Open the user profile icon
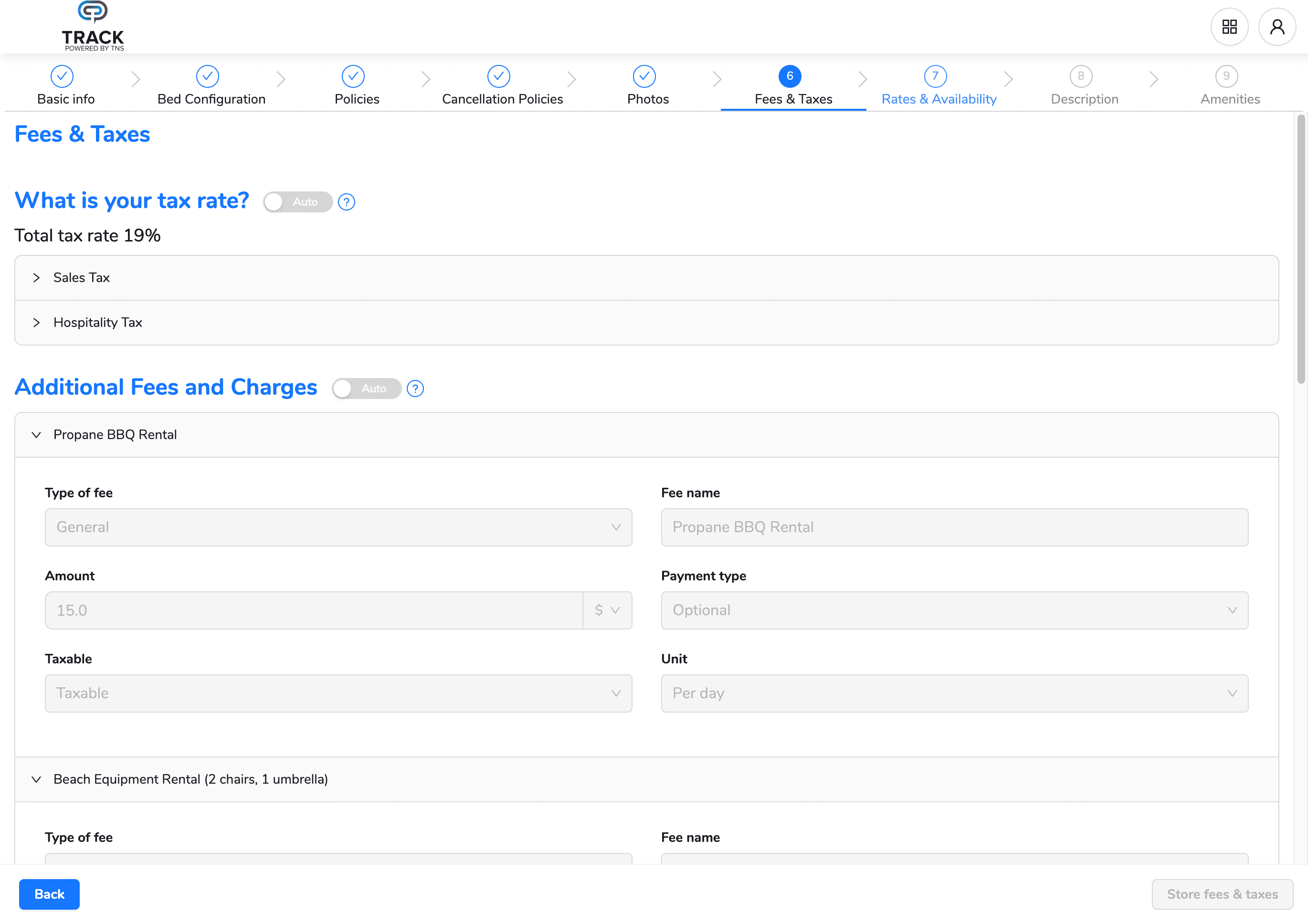This screenshot has width=1308, height=924. (x=1276, y=27)
